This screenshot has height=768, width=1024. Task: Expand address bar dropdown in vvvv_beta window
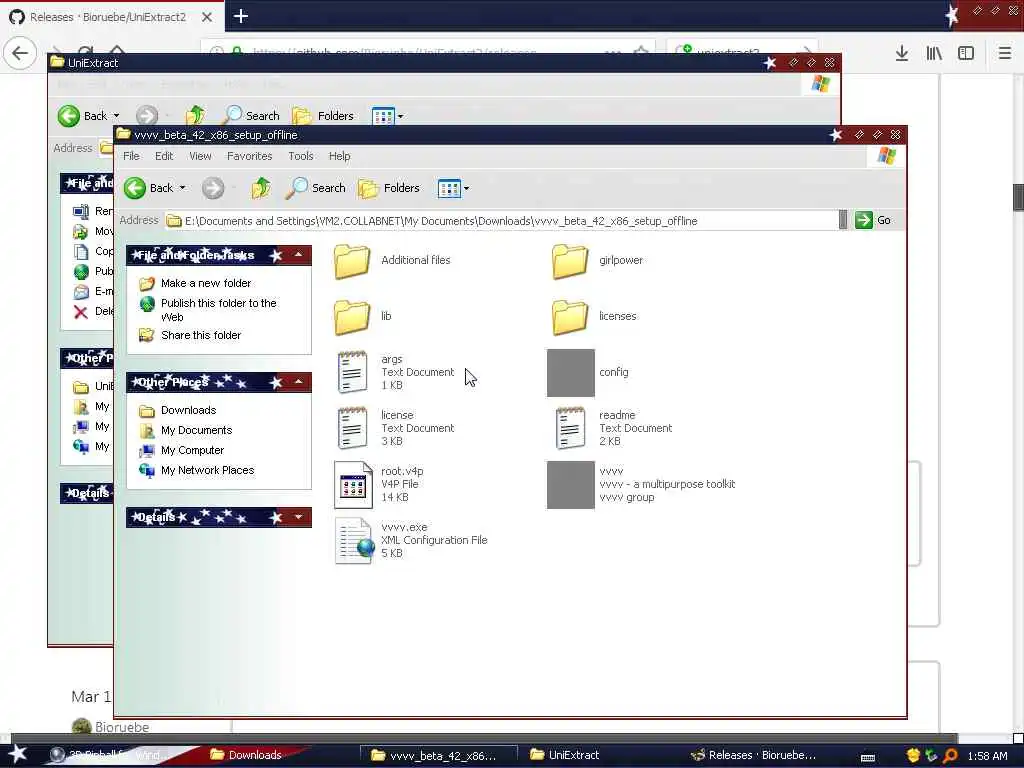(843, 220)
